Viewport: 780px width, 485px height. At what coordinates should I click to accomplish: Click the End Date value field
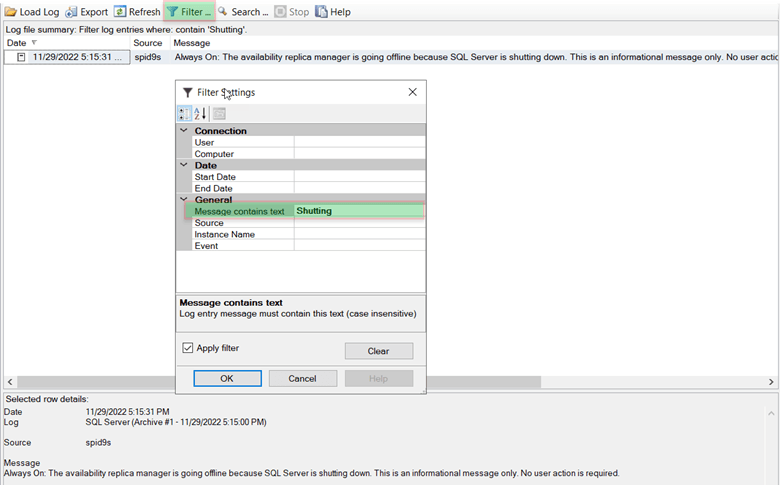point(360,188)
